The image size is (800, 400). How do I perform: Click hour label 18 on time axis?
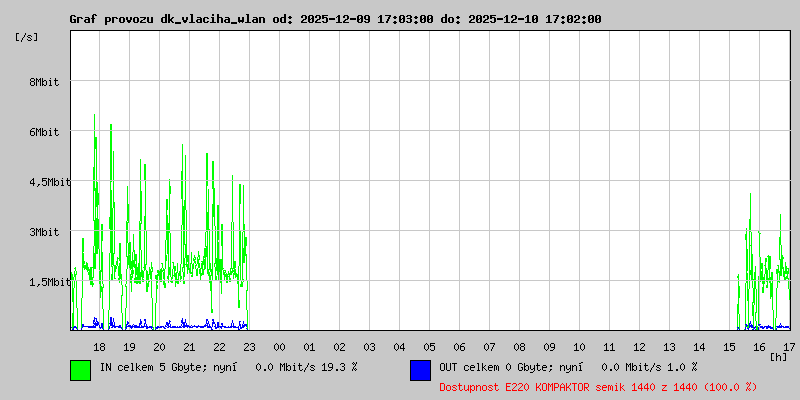click(x=99, y=347)
